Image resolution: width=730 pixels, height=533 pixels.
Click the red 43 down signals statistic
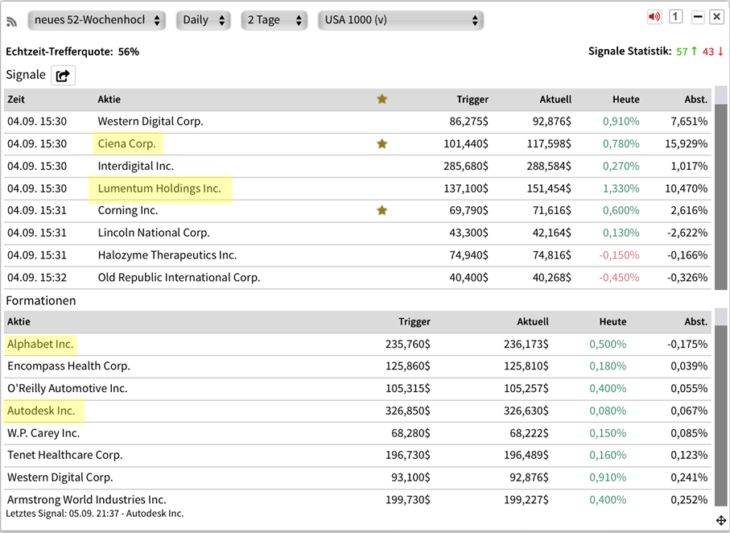713,51
